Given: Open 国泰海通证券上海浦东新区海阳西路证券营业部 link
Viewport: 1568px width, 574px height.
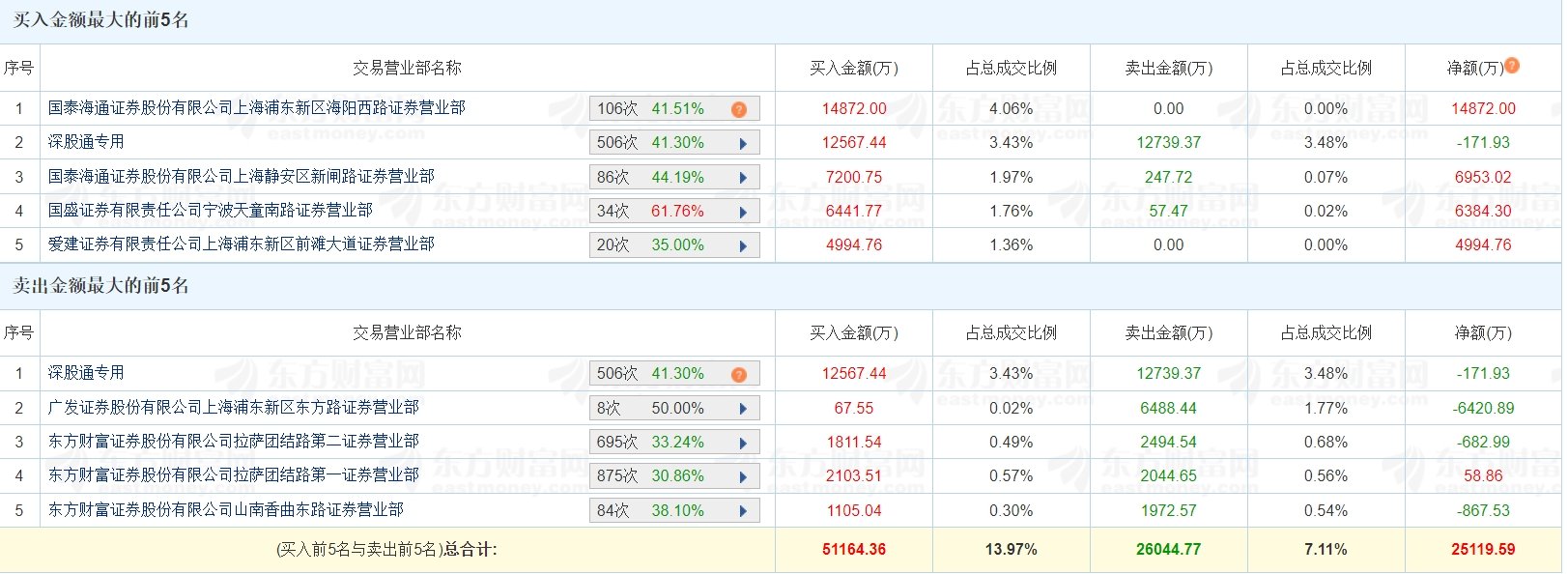Looking at the screenshot, I should (x=257, y=108).
